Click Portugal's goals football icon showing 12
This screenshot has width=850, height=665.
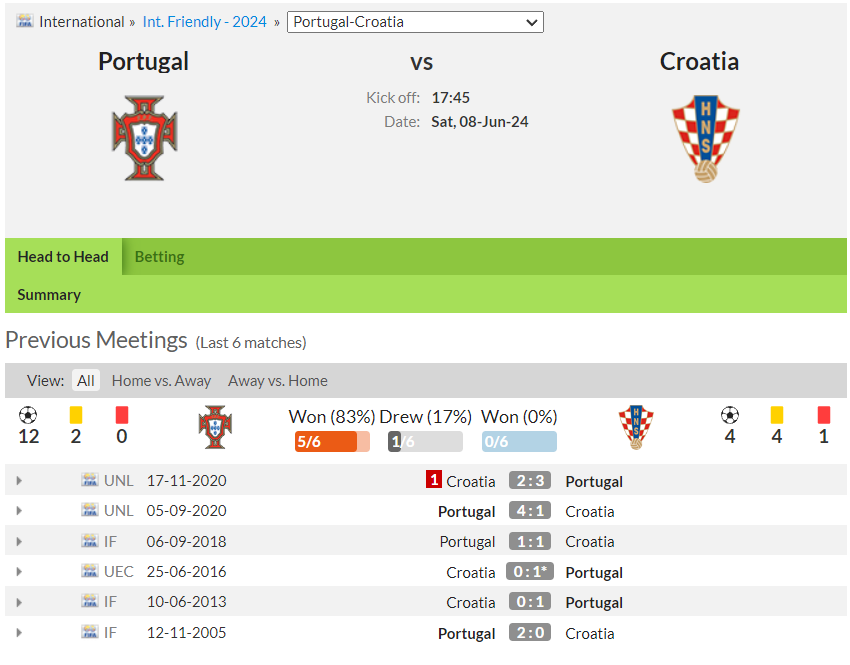coord(28,416)
